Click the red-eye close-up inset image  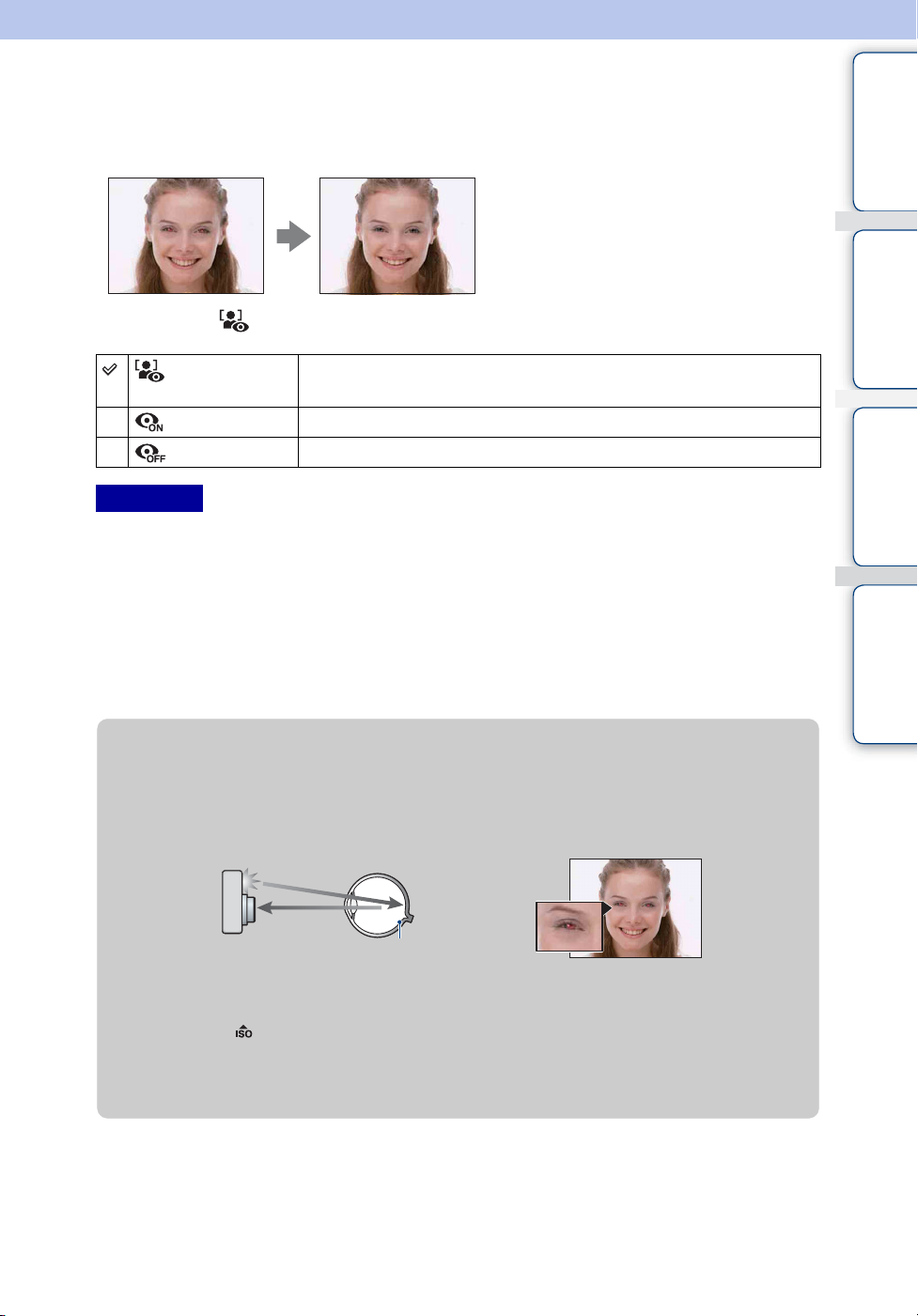[x=569, y=926]
